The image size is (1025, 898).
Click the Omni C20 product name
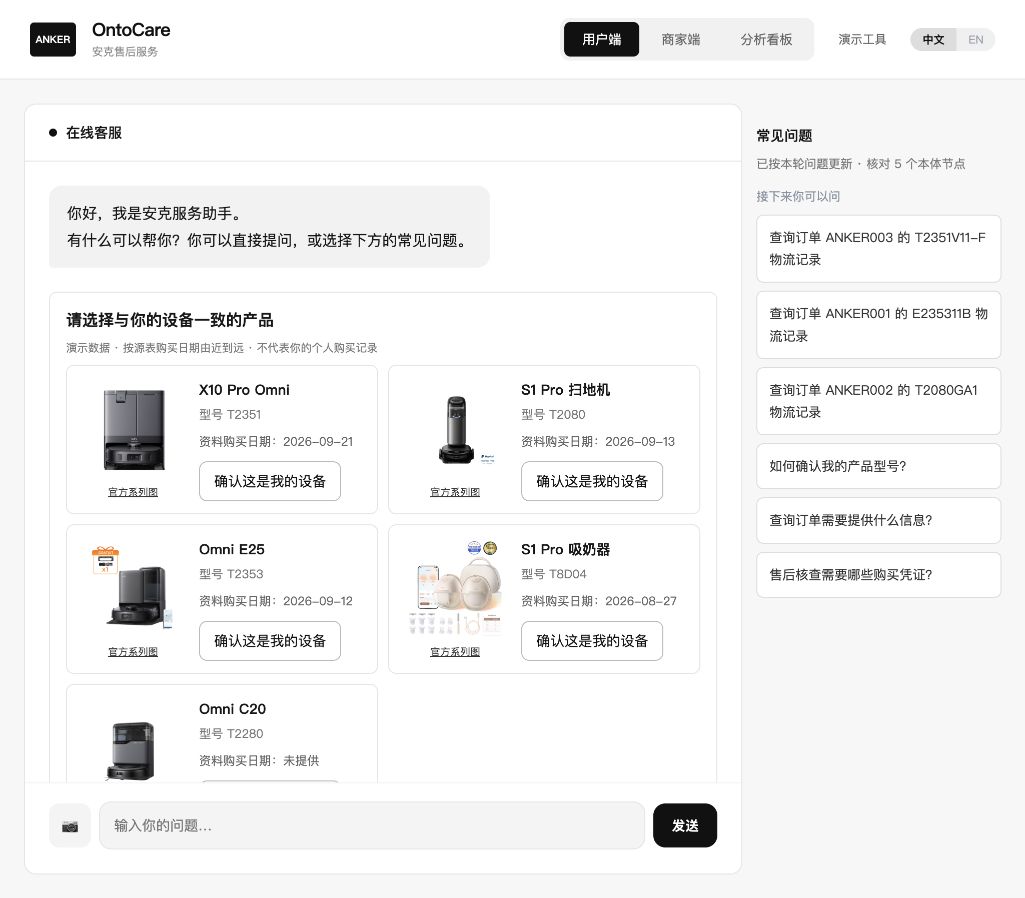pos(233,709)
